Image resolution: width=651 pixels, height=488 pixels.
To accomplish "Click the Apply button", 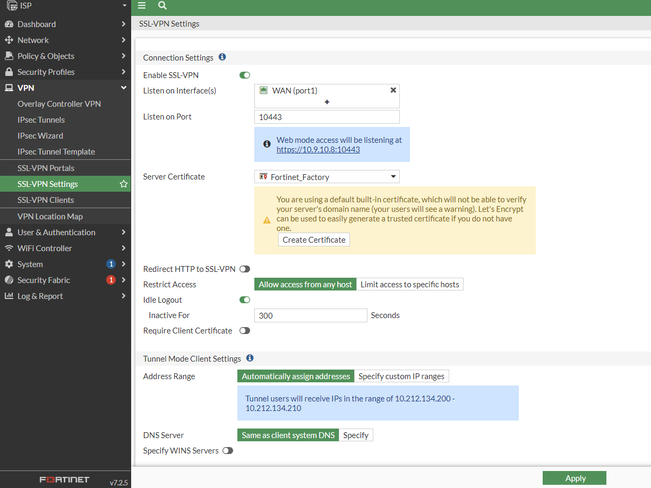I will [x=575, y=478].
